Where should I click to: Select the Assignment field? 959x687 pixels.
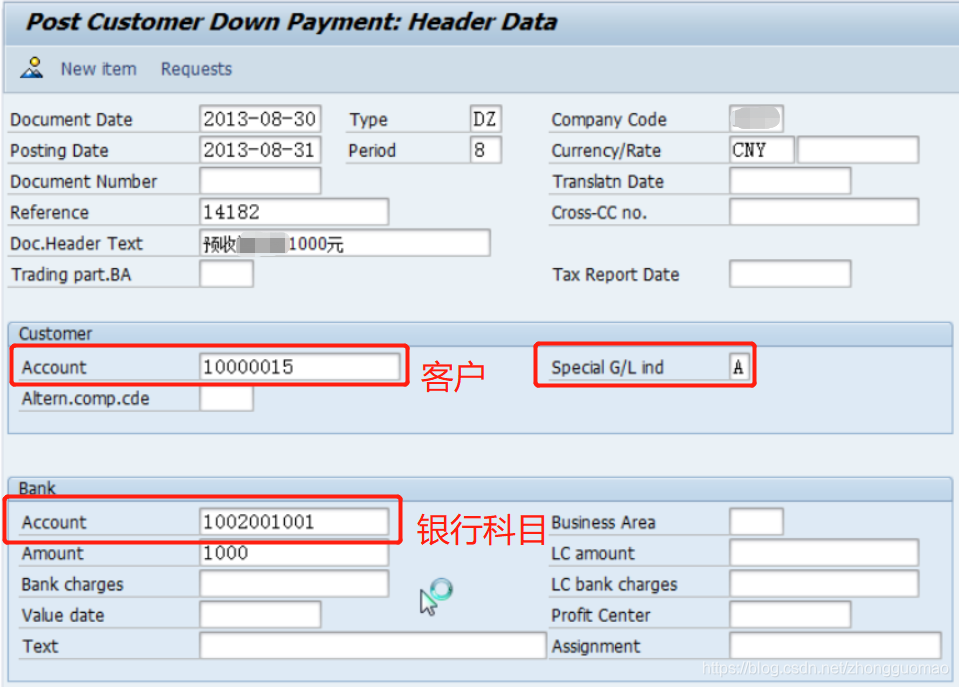[x=835, y=646]
